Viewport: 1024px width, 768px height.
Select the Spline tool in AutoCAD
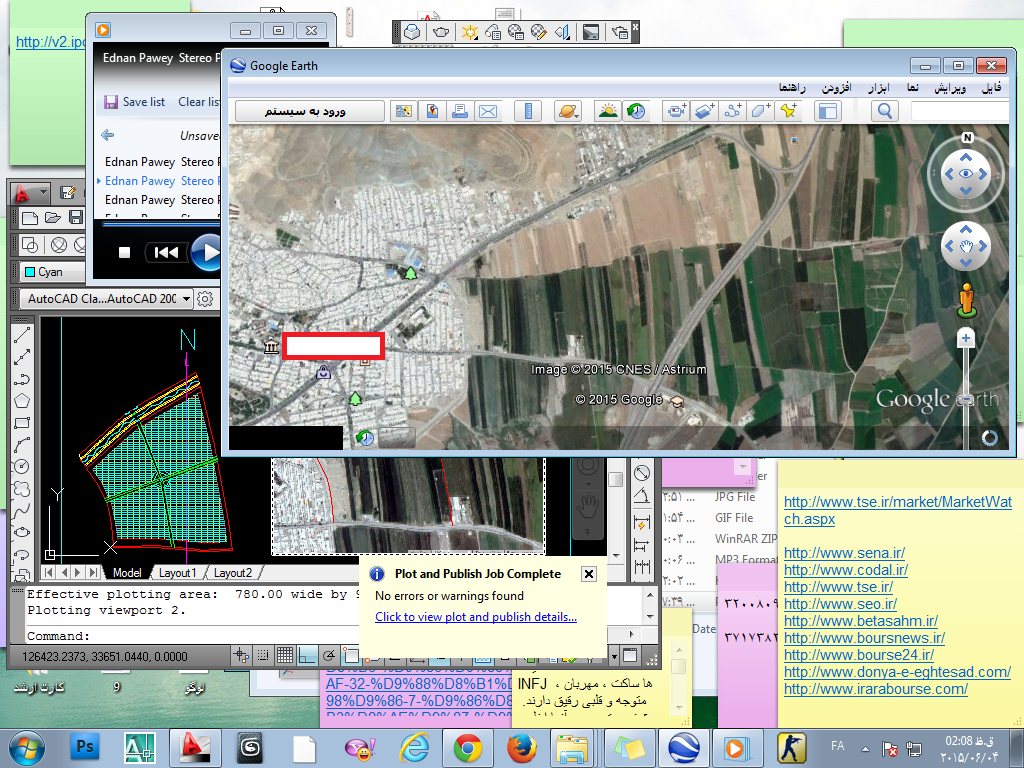(x=22, y=511)
